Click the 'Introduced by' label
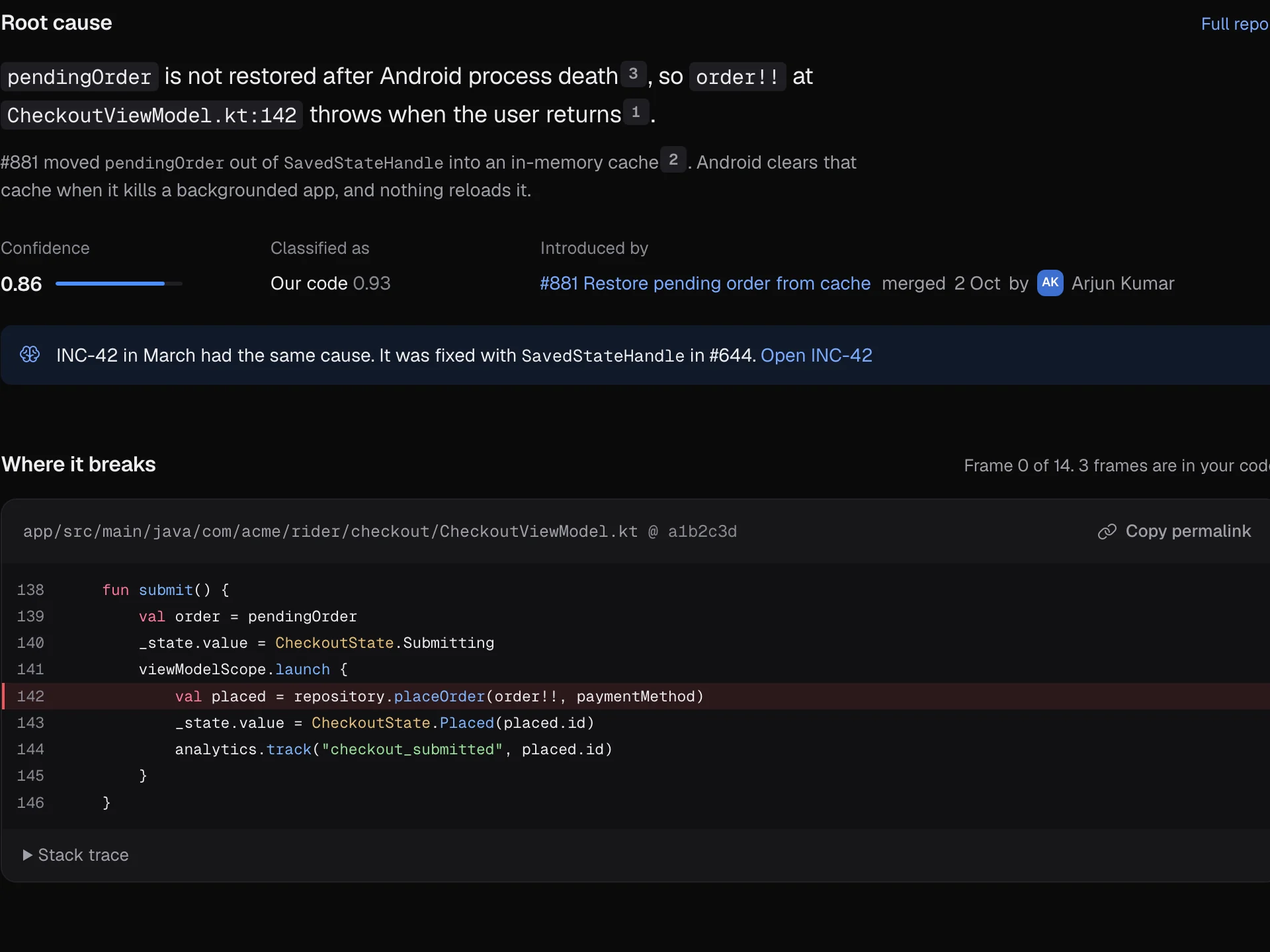The image size is (1270, 952). 594,248
